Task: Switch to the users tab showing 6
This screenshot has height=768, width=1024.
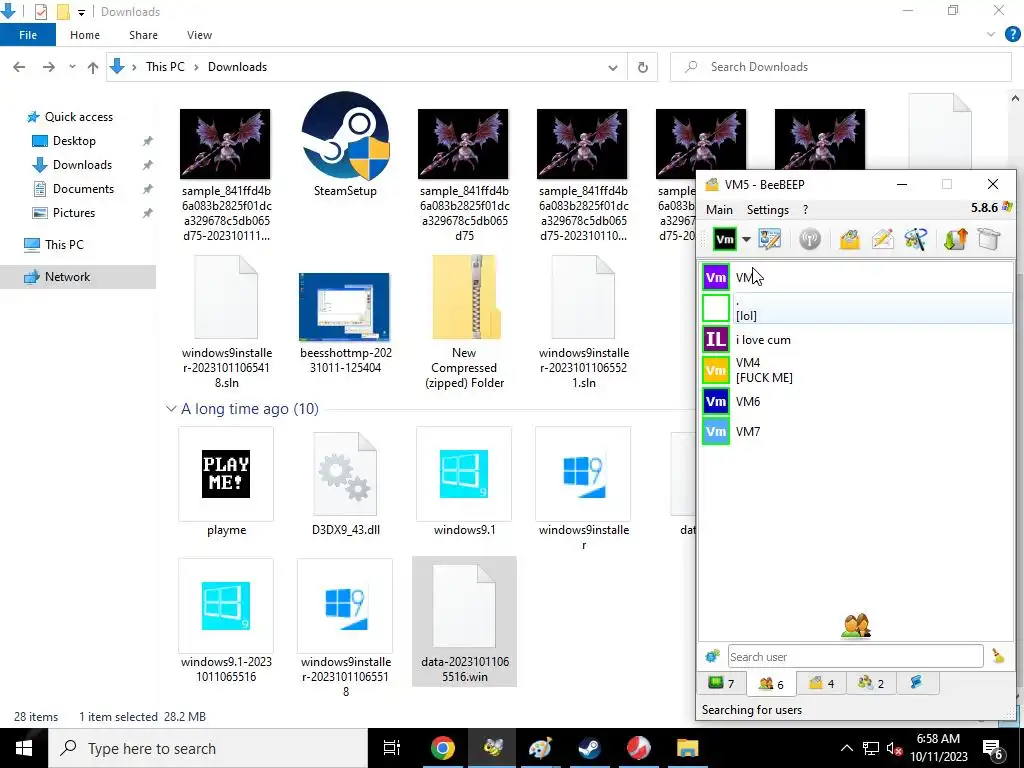Action: [771, 683]
